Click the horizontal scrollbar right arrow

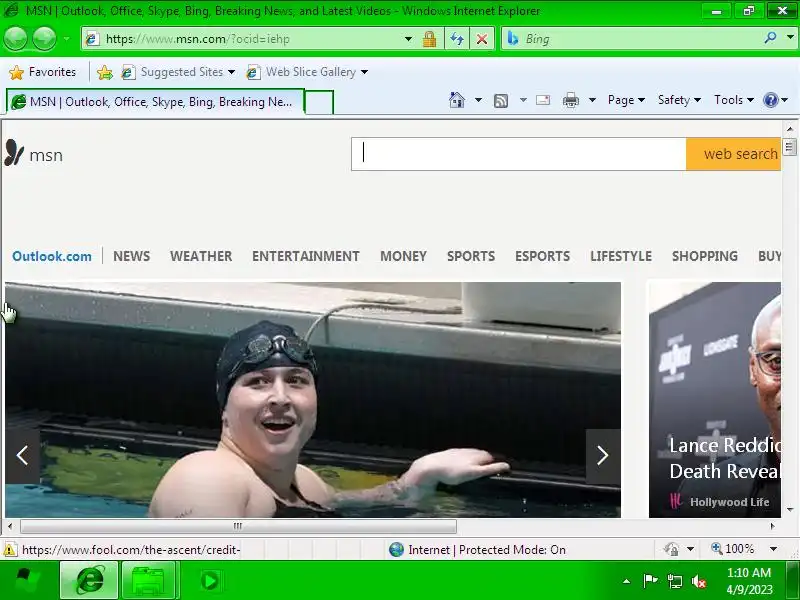pyautogui.click(x=773, y=526)
